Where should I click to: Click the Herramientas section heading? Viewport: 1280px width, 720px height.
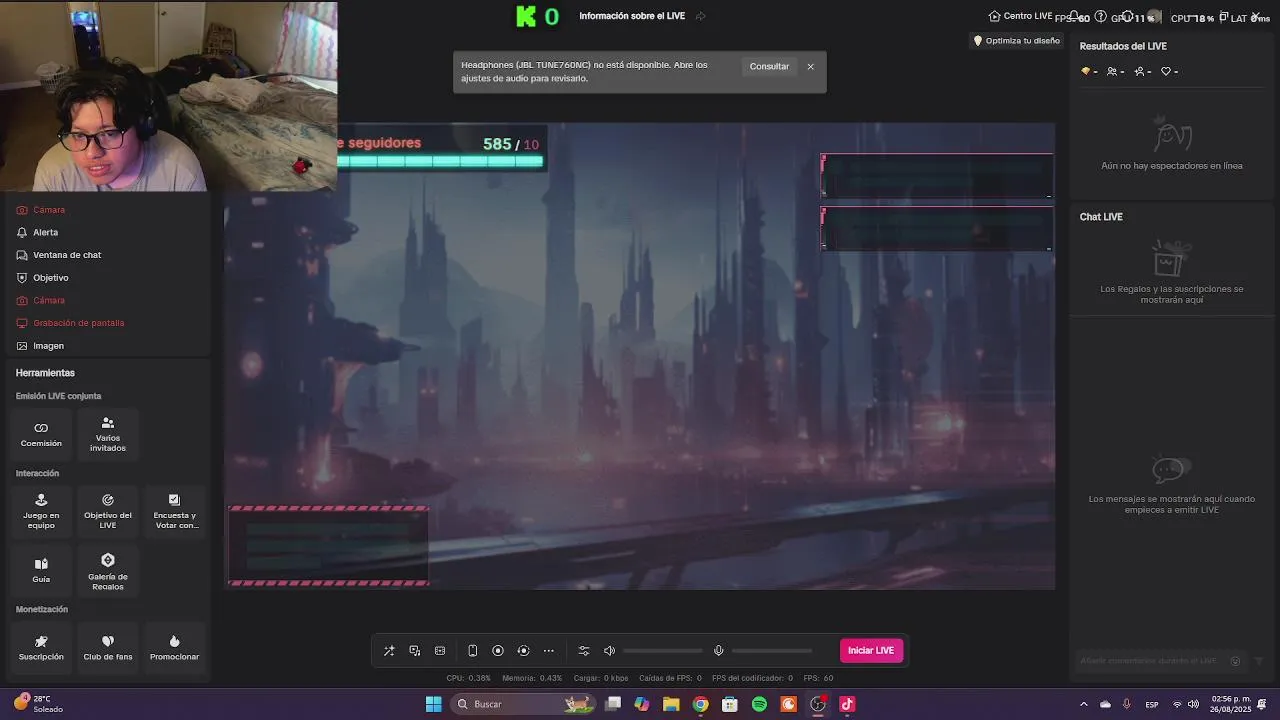45,373
